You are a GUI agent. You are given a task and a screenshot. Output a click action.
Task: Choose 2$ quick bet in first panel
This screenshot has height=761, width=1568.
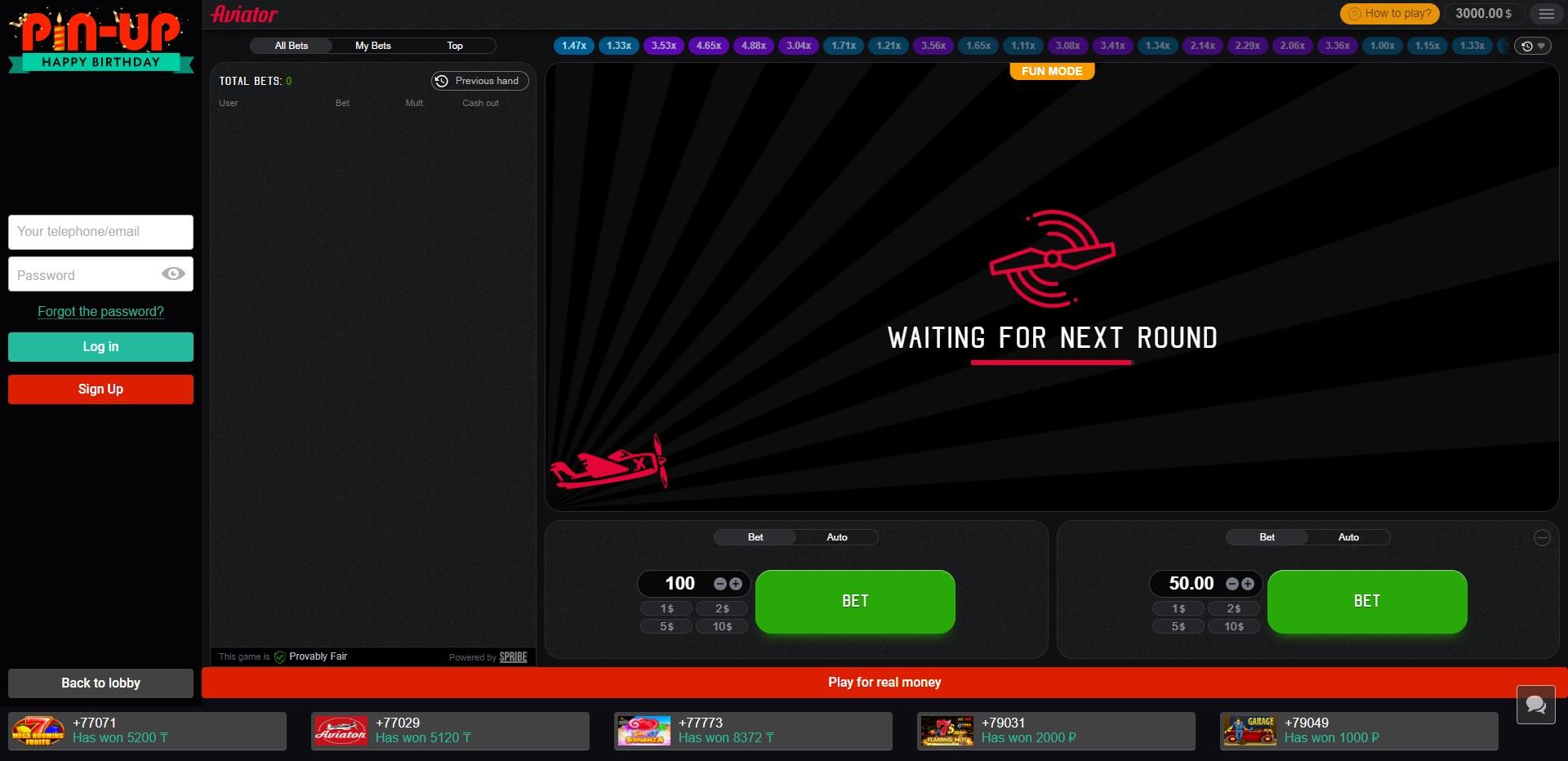coord(722,609)
